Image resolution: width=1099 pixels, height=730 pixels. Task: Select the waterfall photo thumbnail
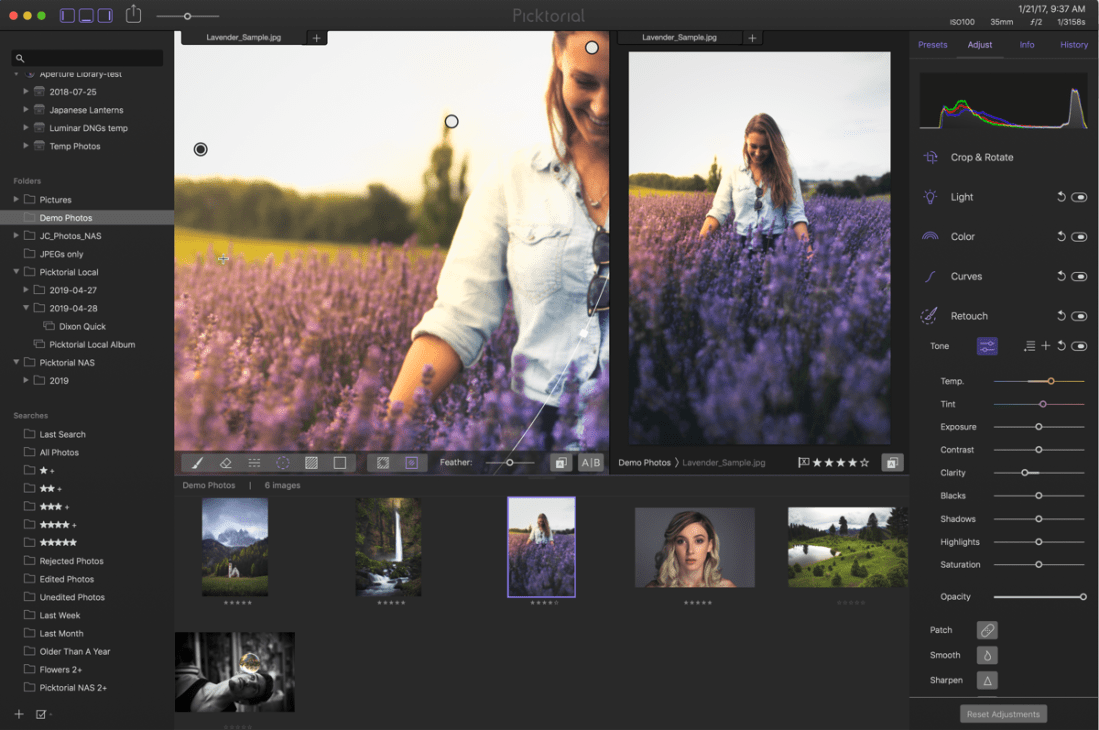[388, 547]
